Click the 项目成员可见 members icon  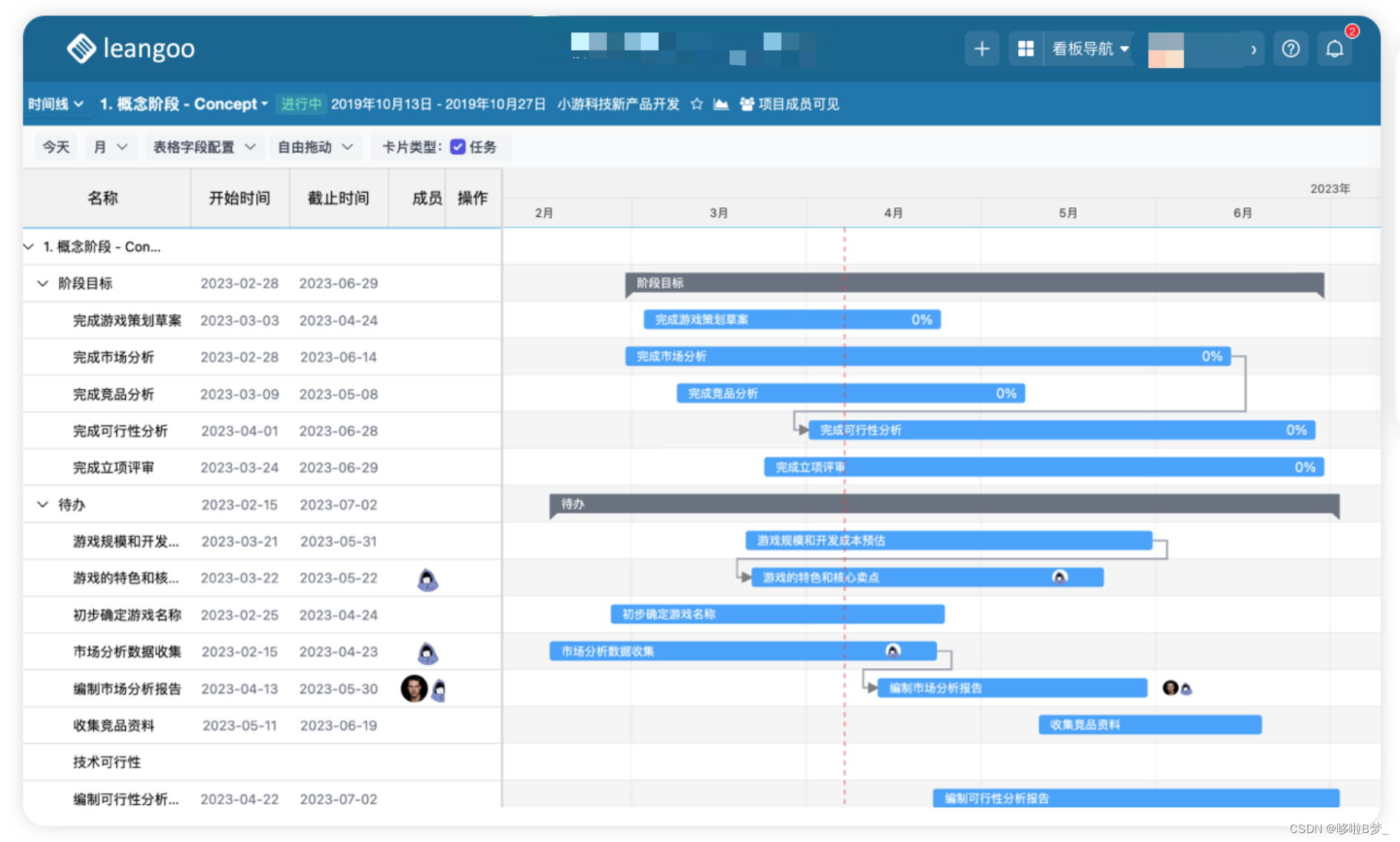[x=747, y=104]
